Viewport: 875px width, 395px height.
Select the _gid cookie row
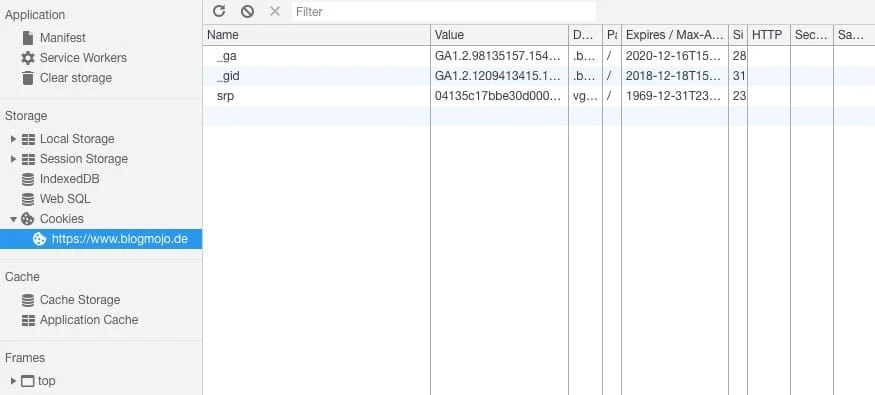pos(539,76)
